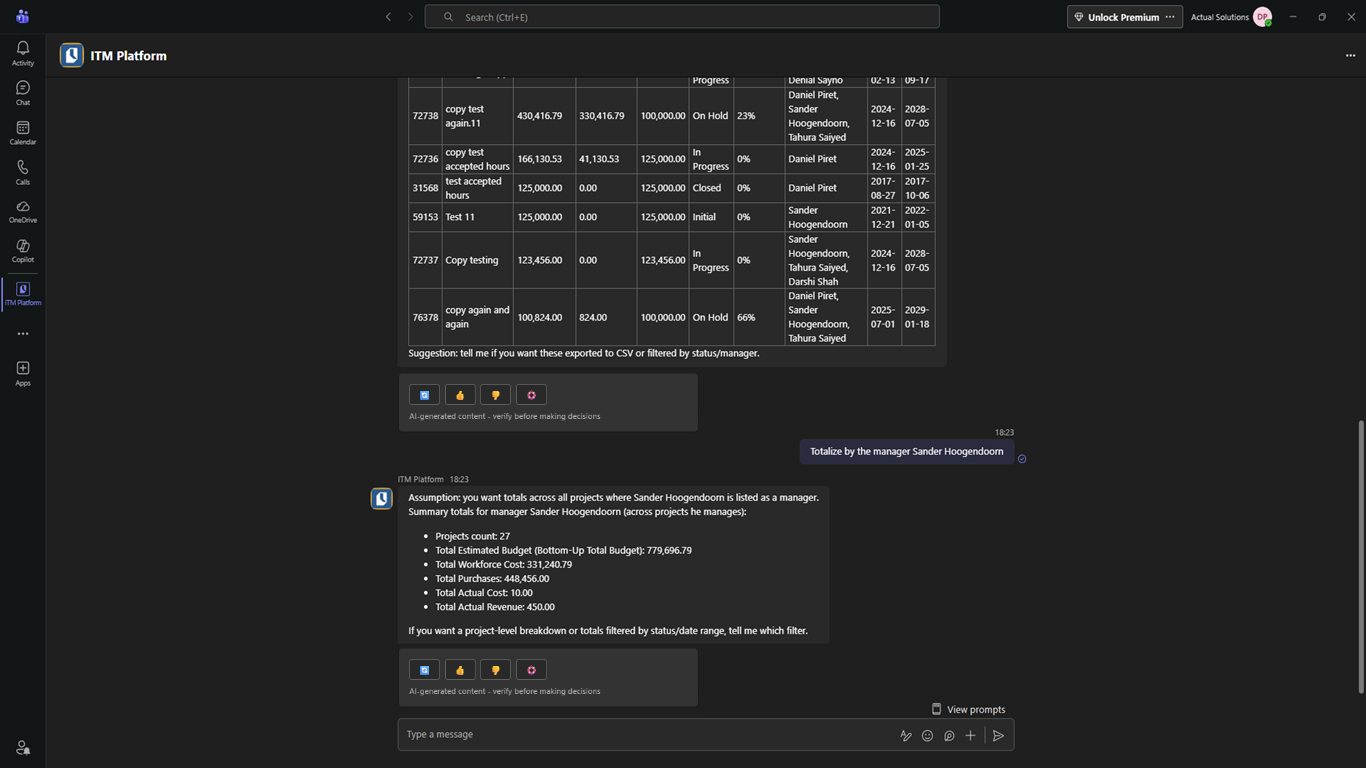Click the 'Total Actual Revenue: 450.00' line
Viewport: 1366px width, 768px height.
[x=494, y=606]
